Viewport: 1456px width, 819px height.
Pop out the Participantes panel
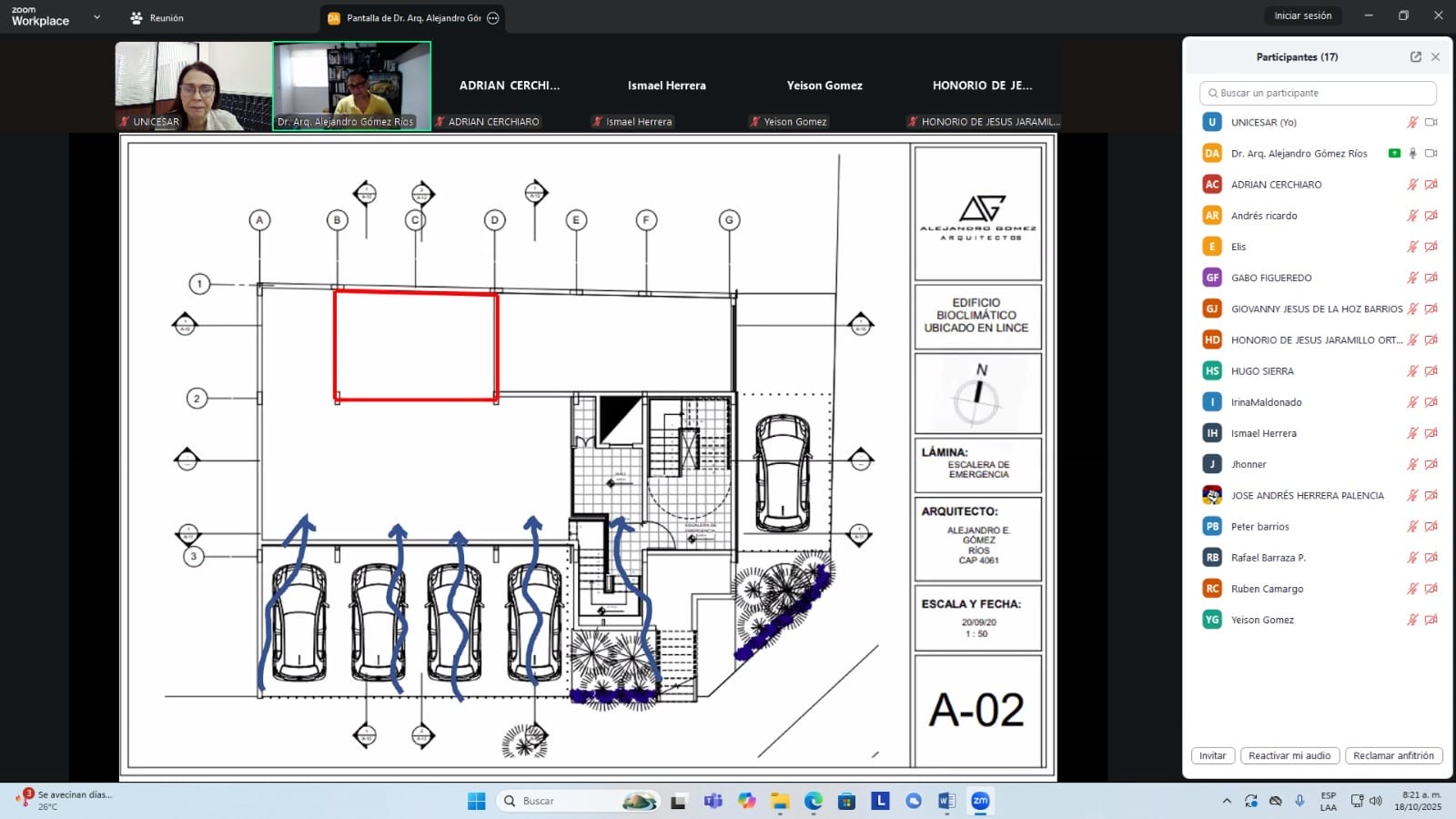click(x=1415, y=56)
